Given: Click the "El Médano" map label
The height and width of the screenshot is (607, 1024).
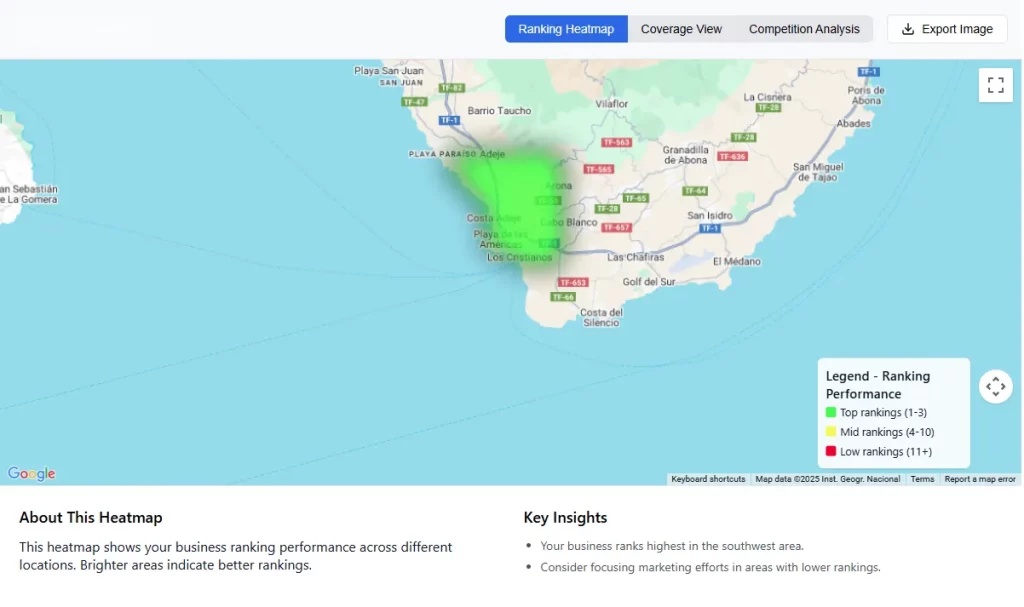Looking at the screenshot, I should (737, 261).
